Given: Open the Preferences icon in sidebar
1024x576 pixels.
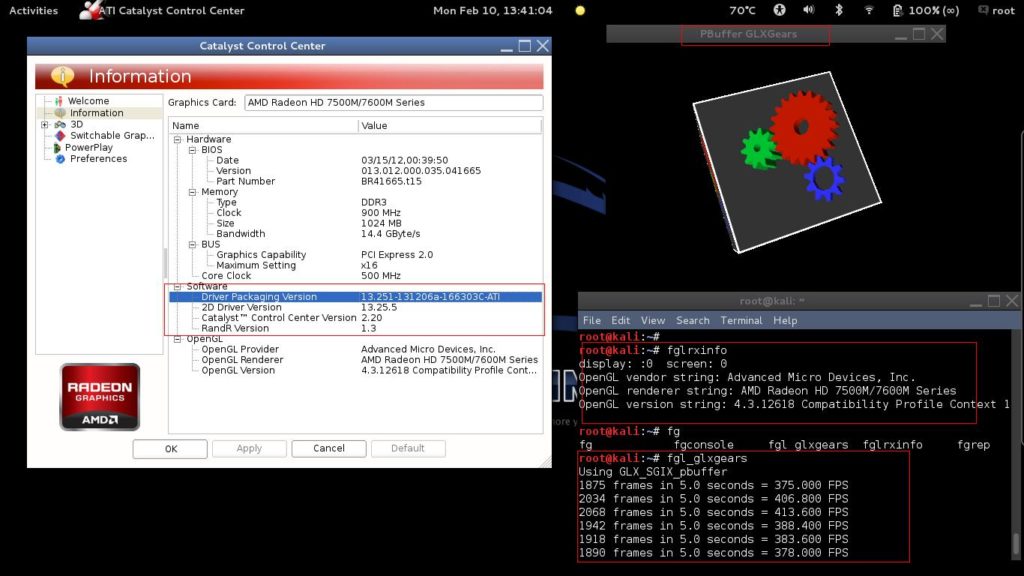Looking at the screenshot, I should pos(60,159).
